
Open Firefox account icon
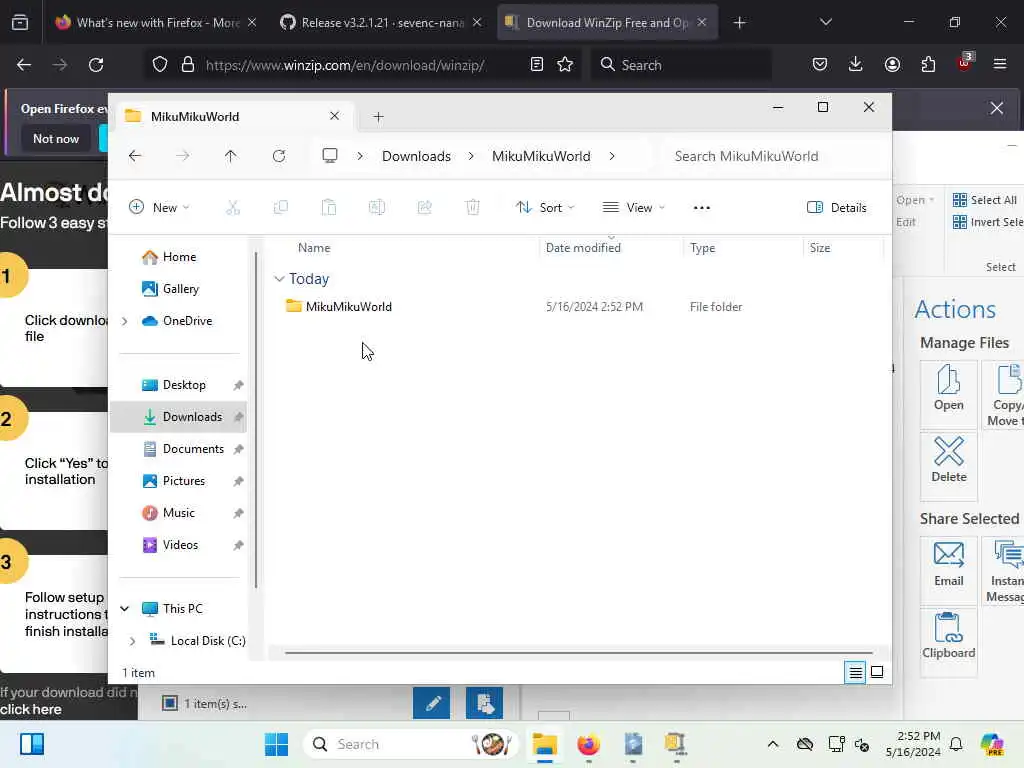(892, 65)
